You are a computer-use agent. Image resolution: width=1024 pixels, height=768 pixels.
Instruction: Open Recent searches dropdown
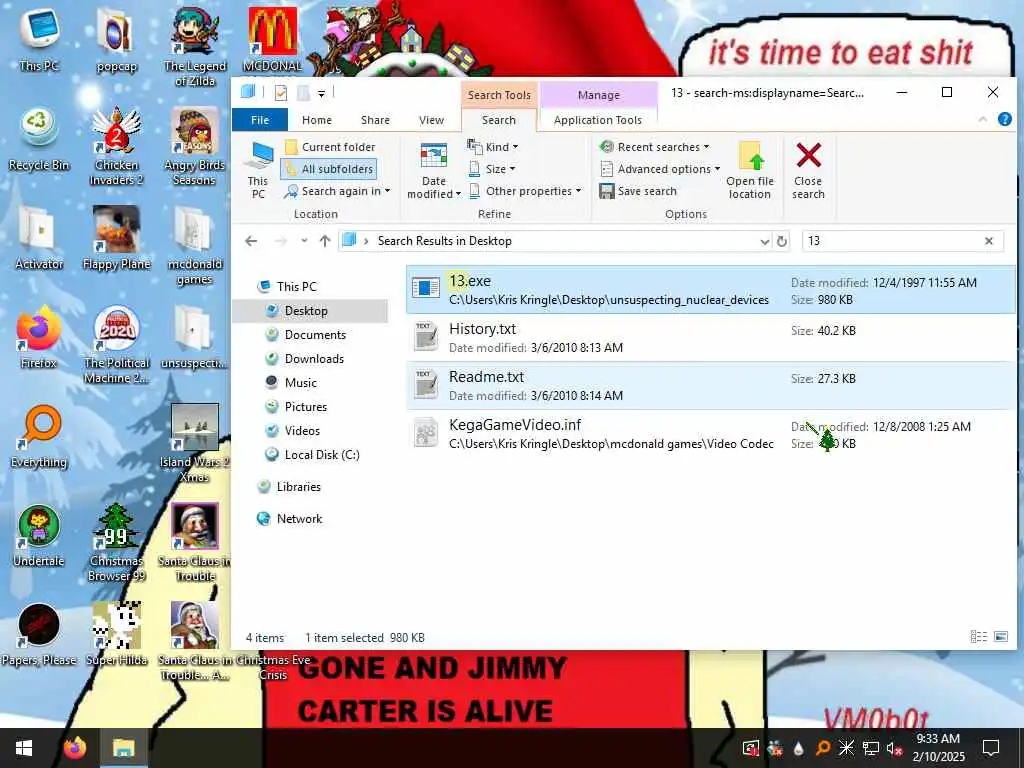(x=654, y=147)
